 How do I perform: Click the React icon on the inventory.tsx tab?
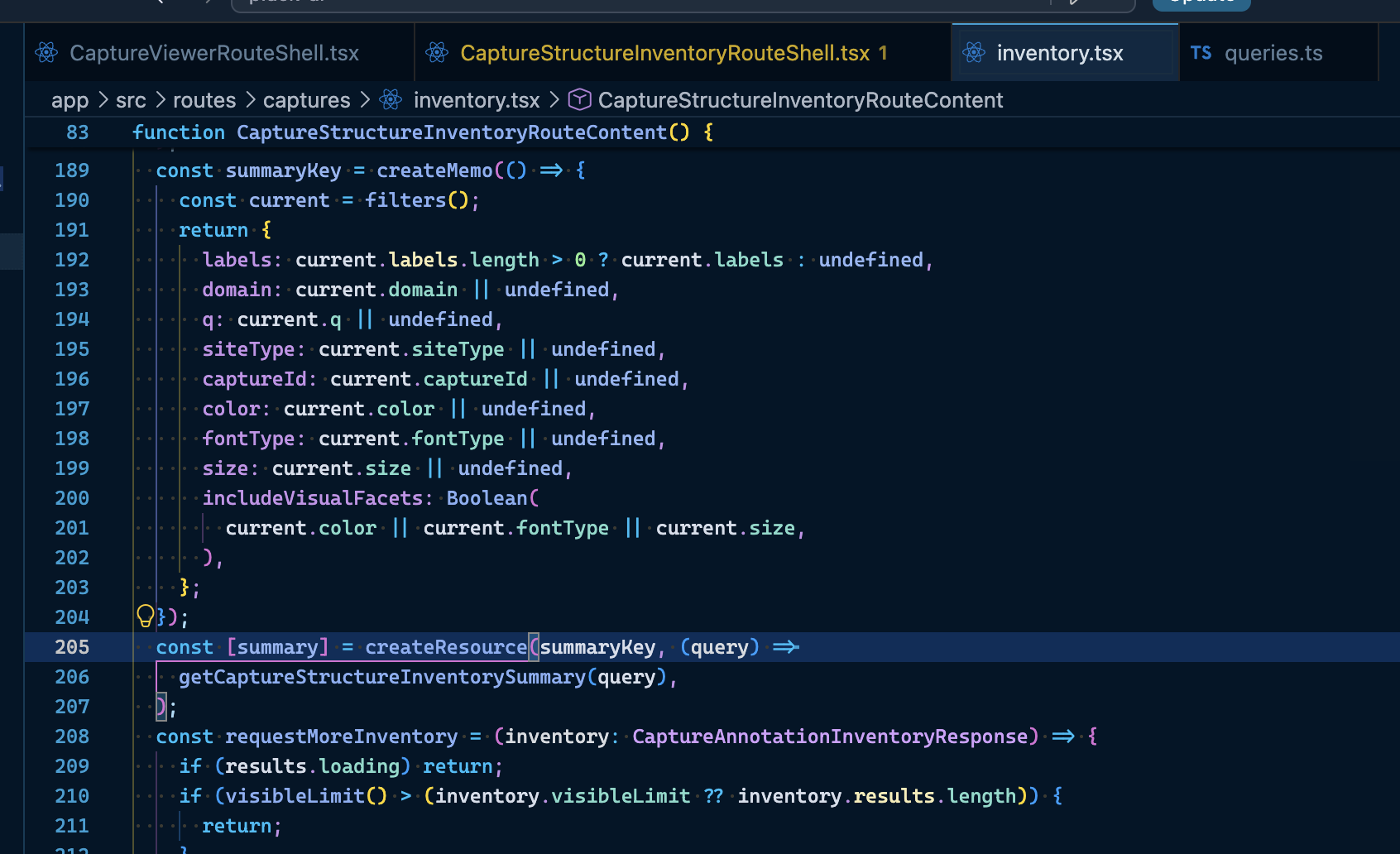[x=974, y=53]
